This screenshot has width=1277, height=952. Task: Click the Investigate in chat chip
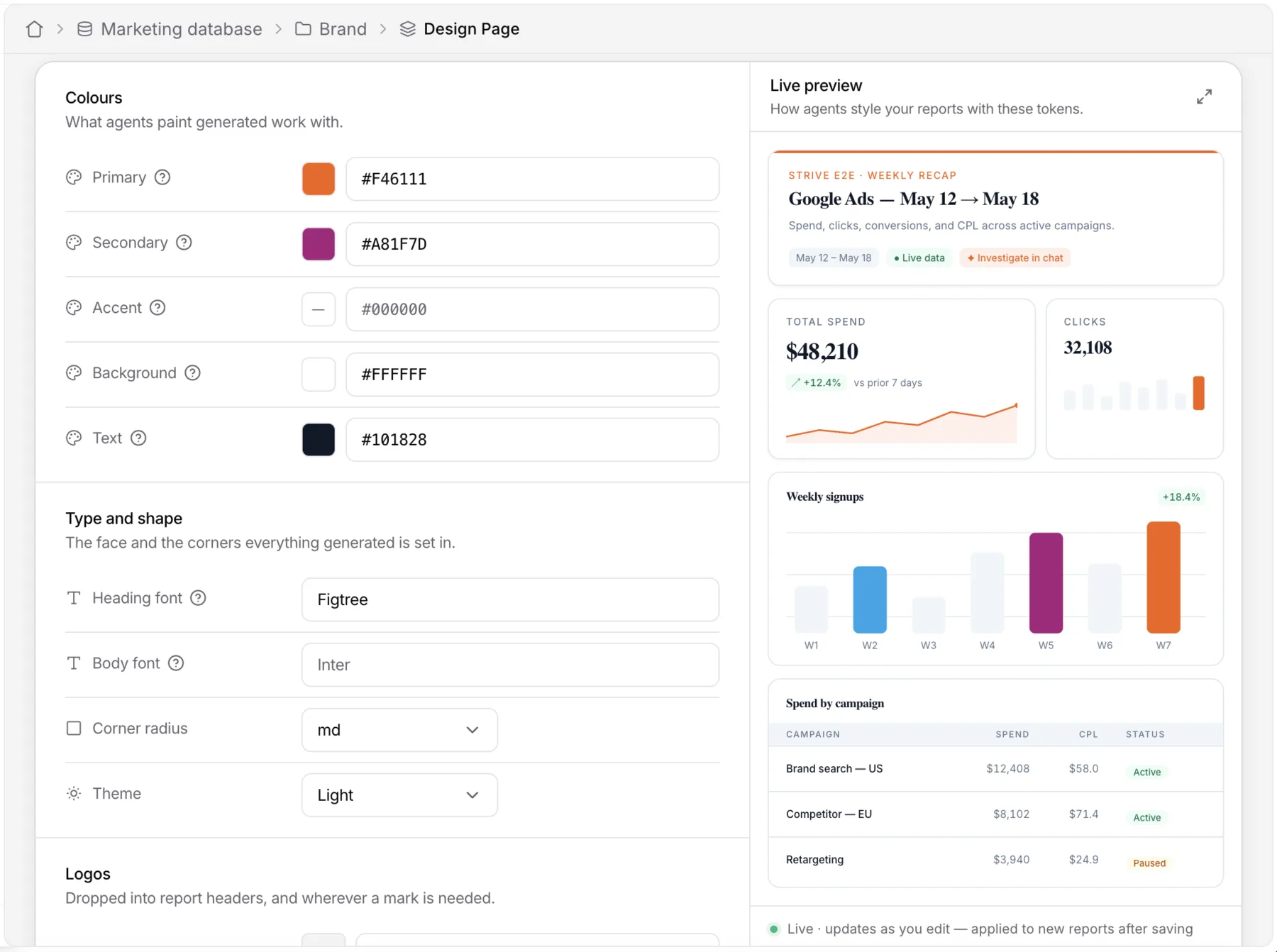tap(1015, 258)
